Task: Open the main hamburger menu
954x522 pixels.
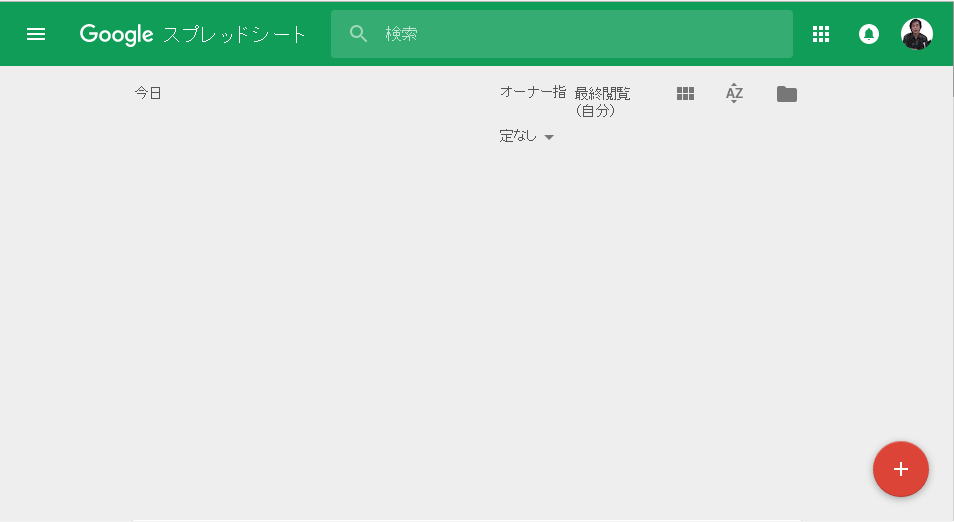Action: pos(36,34)
